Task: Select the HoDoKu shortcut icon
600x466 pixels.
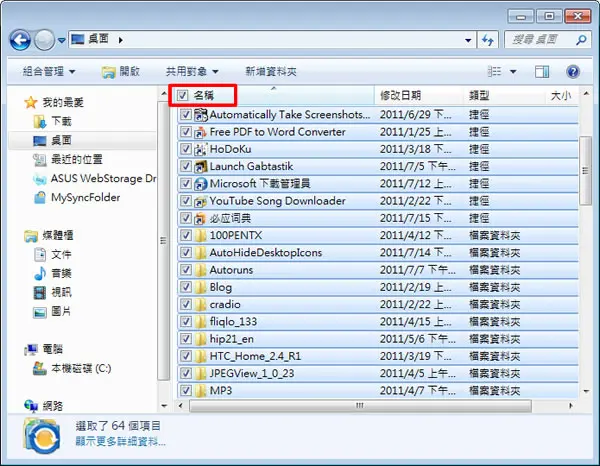Action: [201, 149]
